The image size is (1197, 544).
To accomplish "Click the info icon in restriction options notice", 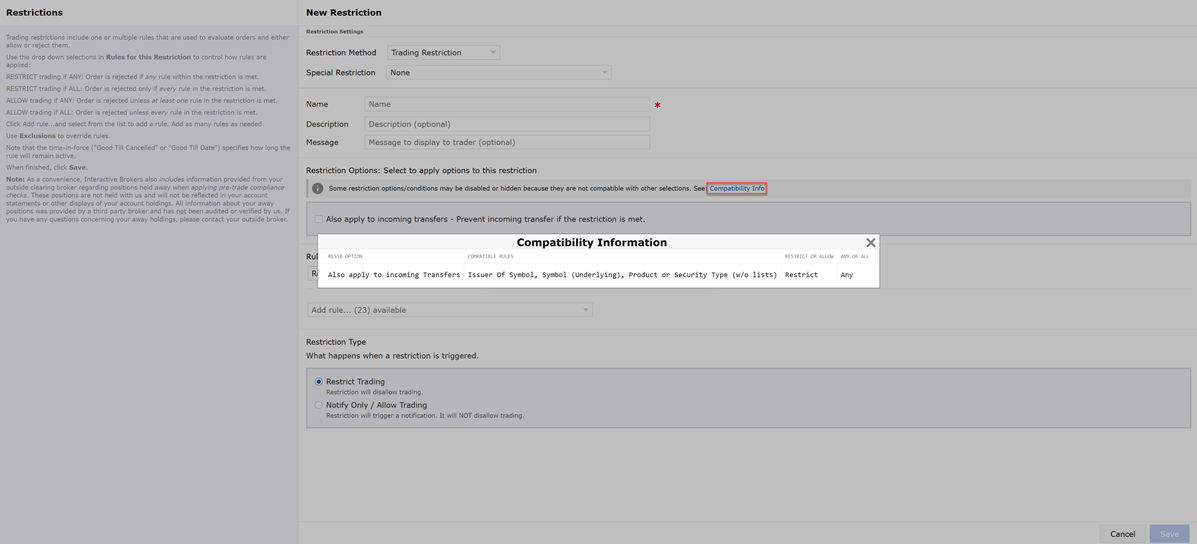I will [x=317, y=188].
